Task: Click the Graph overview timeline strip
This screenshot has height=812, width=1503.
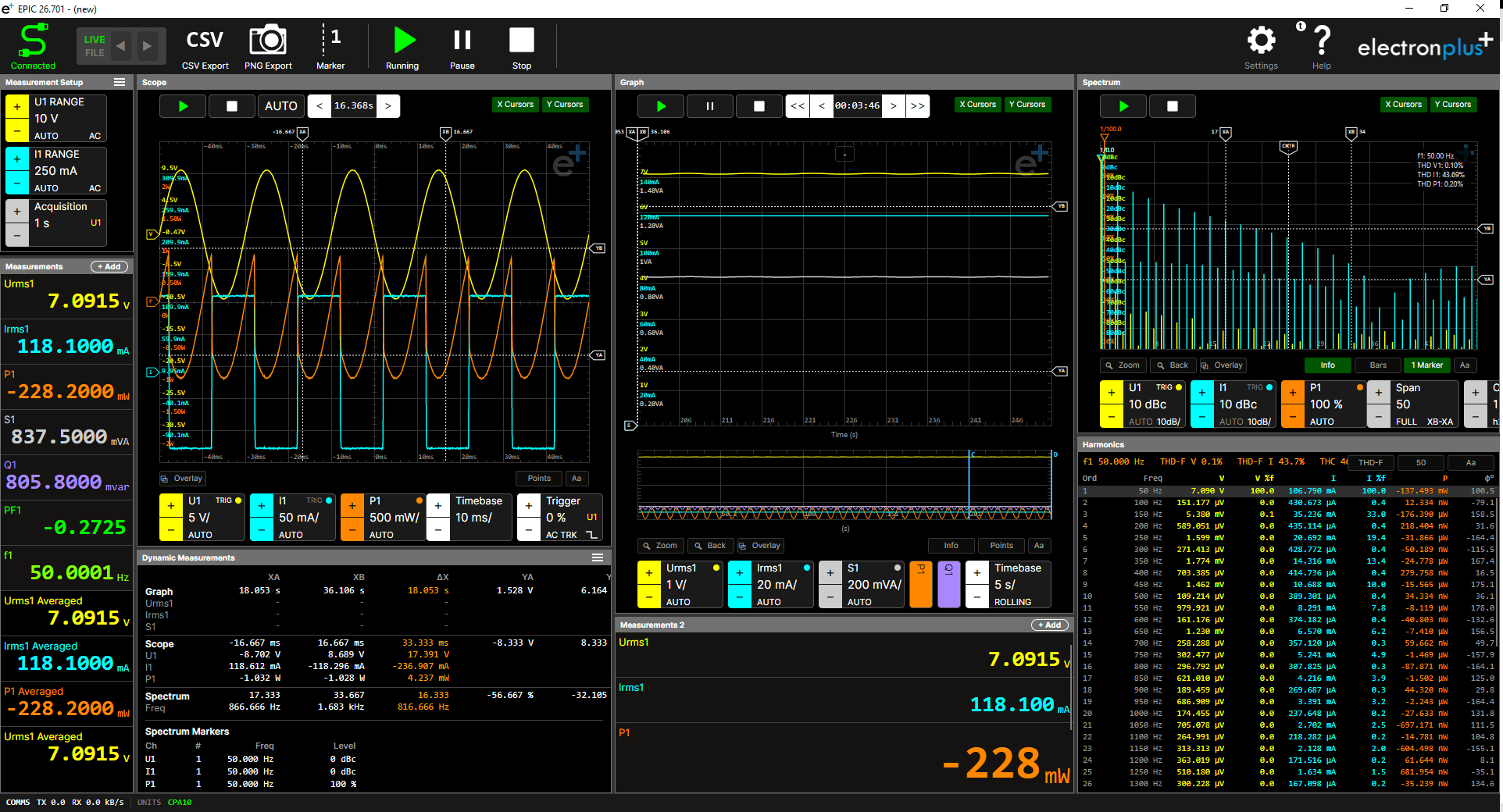Action: point(844,485)
